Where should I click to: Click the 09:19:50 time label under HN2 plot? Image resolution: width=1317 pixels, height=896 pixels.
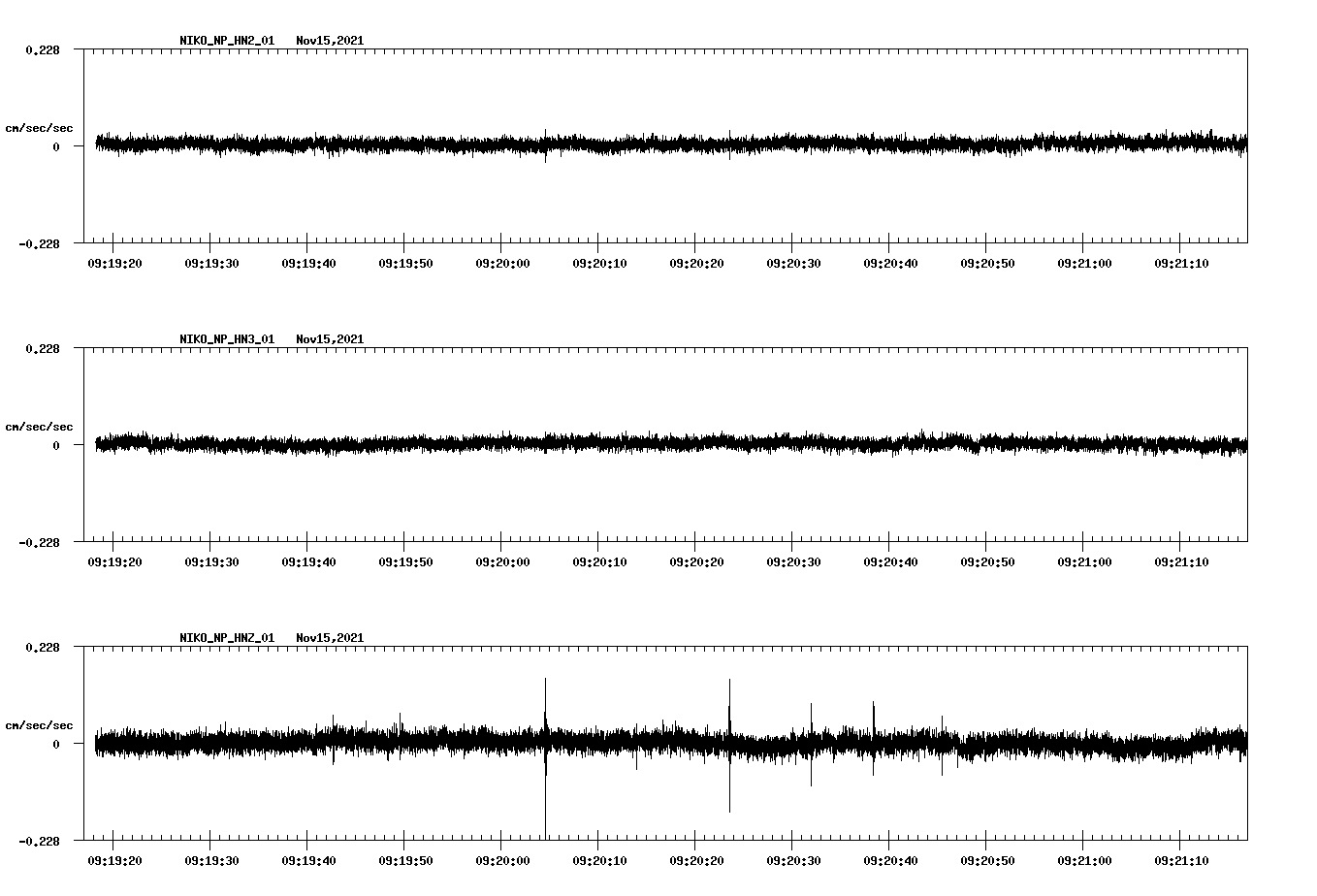[x=405, y=263]
